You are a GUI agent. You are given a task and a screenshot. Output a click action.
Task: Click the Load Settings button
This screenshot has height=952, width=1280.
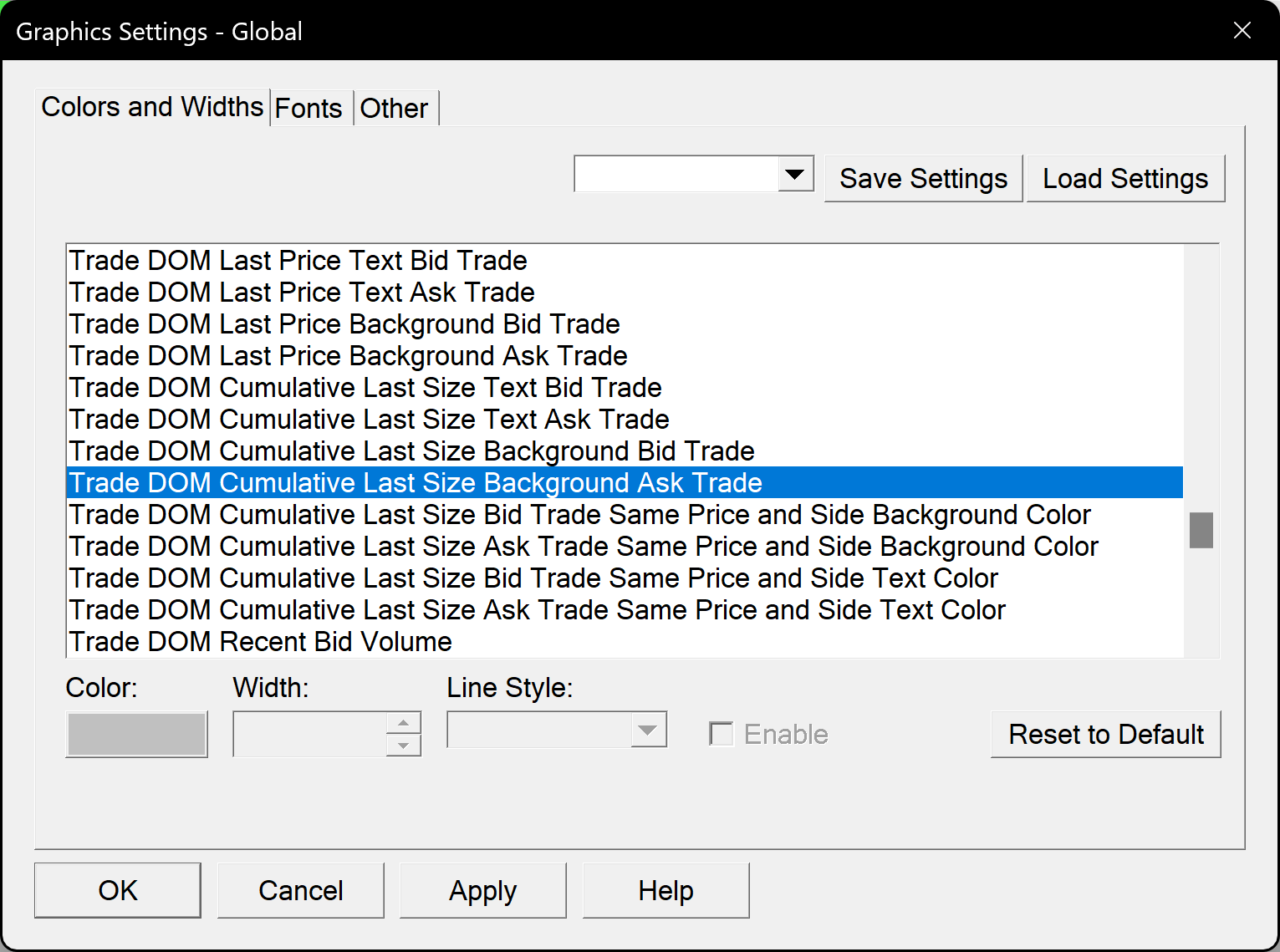1125,178
